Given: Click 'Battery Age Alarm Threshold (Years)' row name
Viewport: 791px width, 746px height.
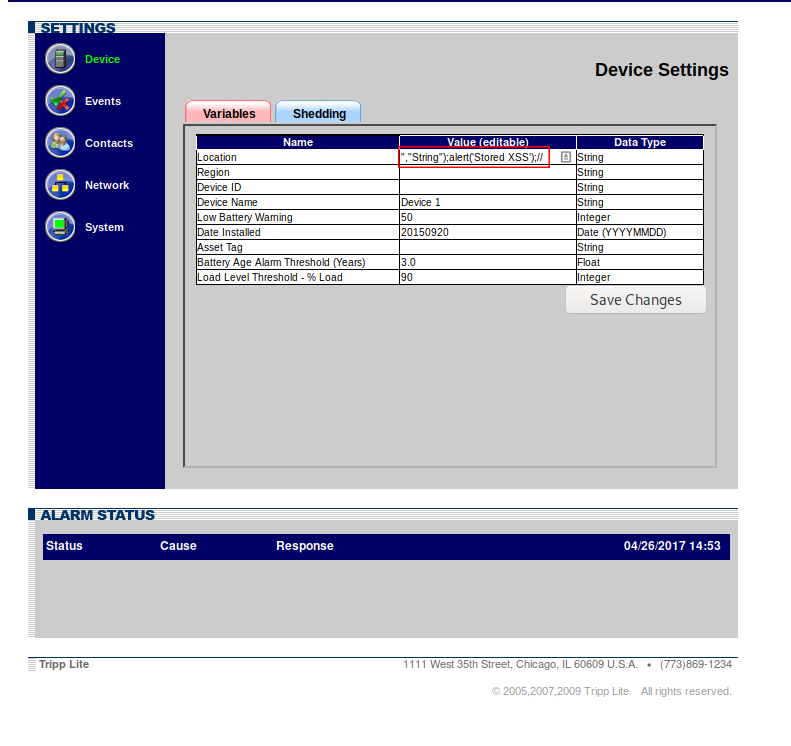Looking at the screenshot, I should (x=281, y=262).
